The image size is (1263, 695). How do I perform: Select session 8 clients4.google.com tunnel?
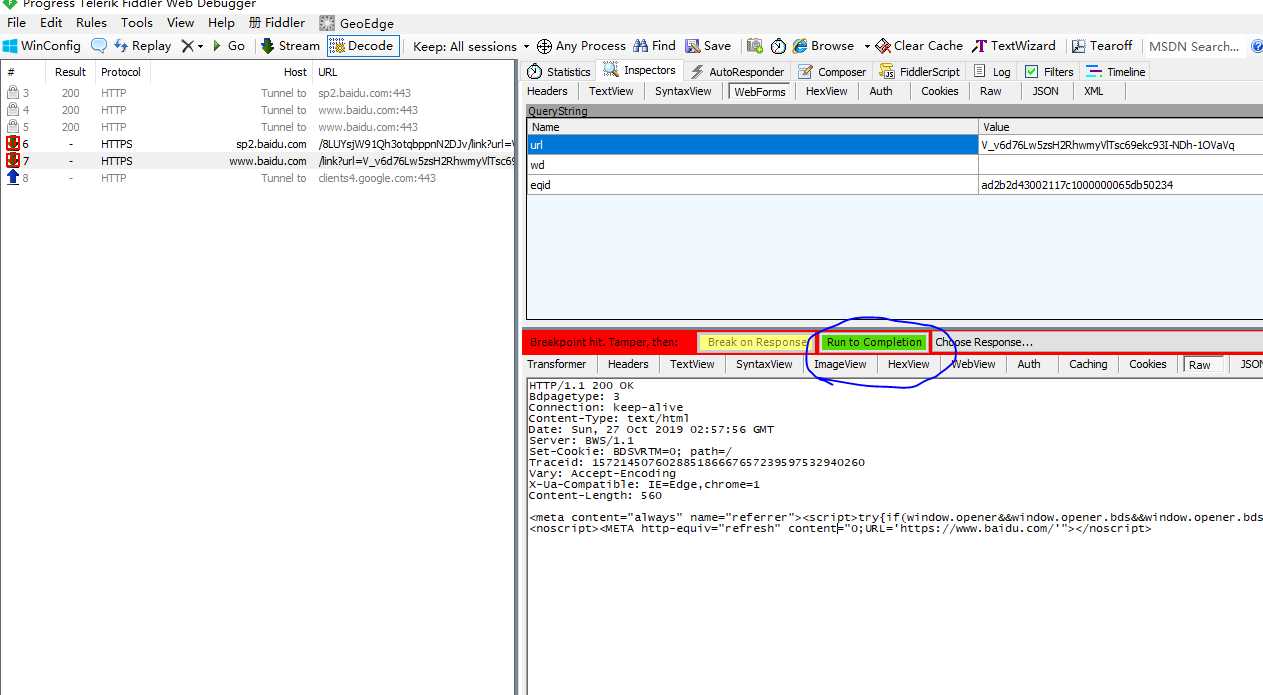click(258, 178)
